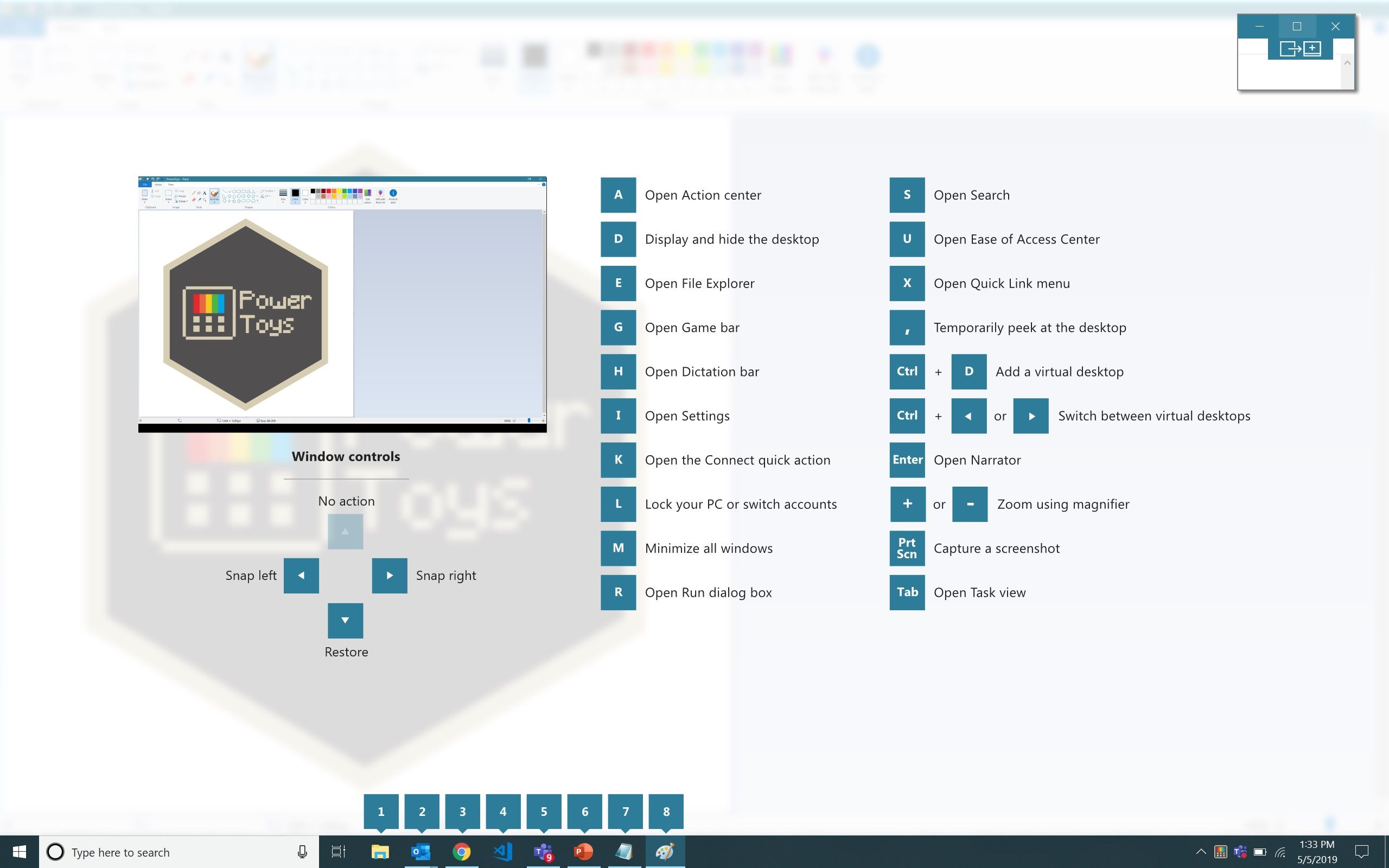Click the H key tile for Dictation bar
This screenshot has width=1389, height=868.
(618, 372)
